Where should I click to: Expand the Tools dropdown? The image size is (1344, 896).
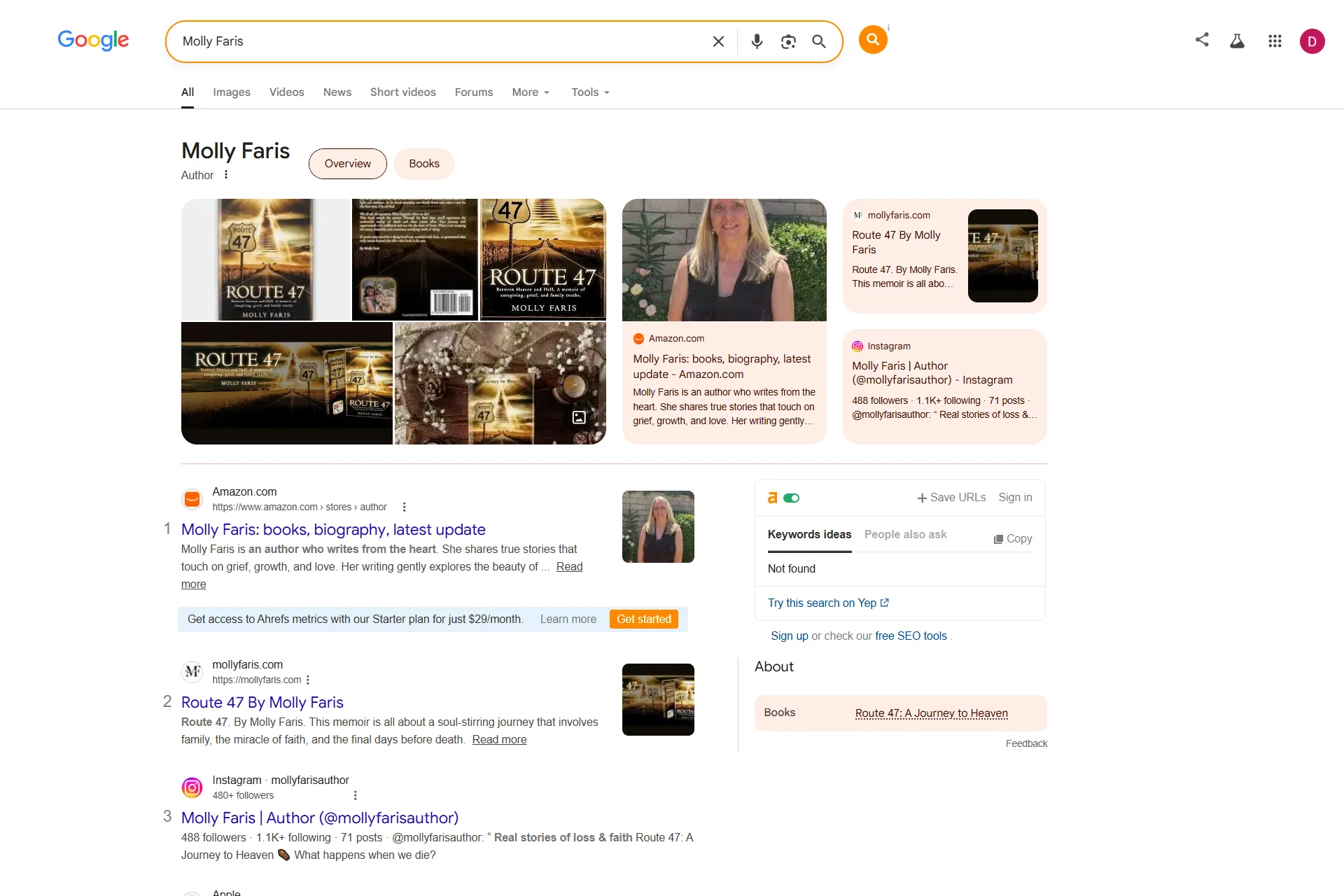590,92
